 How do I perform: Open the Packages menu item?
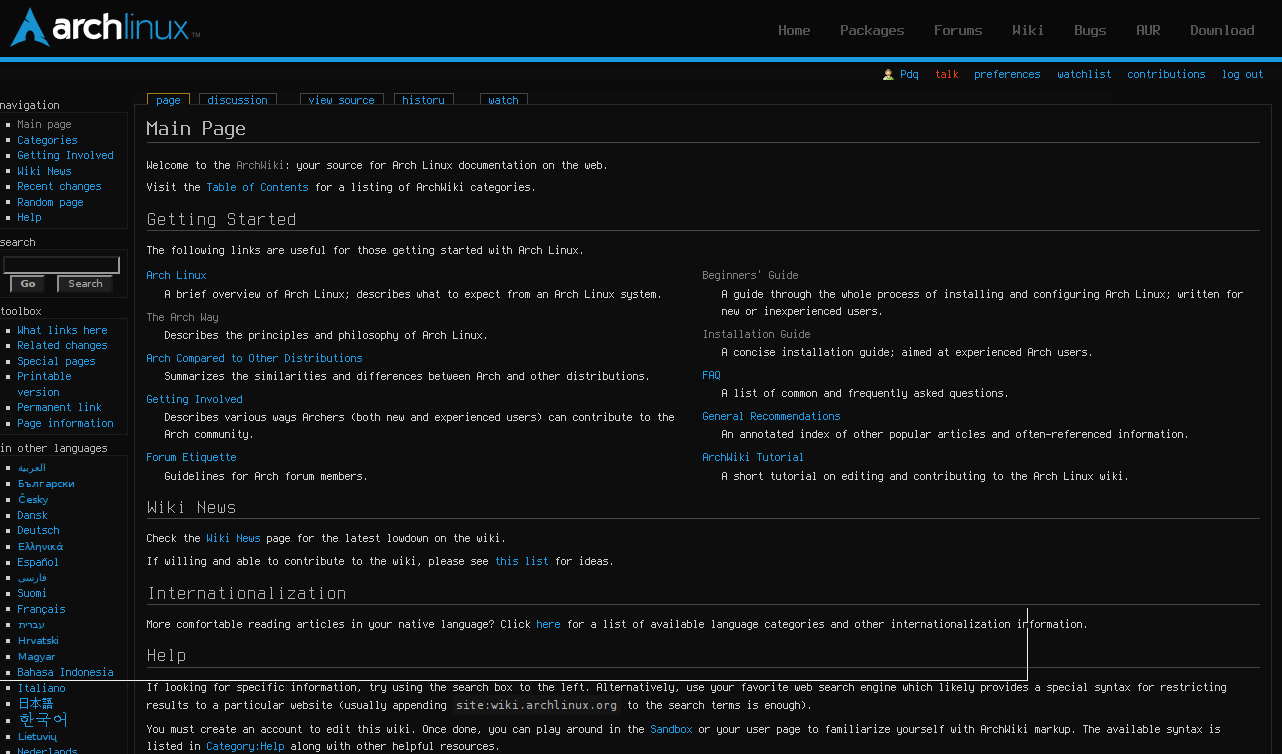coord(871,30)
